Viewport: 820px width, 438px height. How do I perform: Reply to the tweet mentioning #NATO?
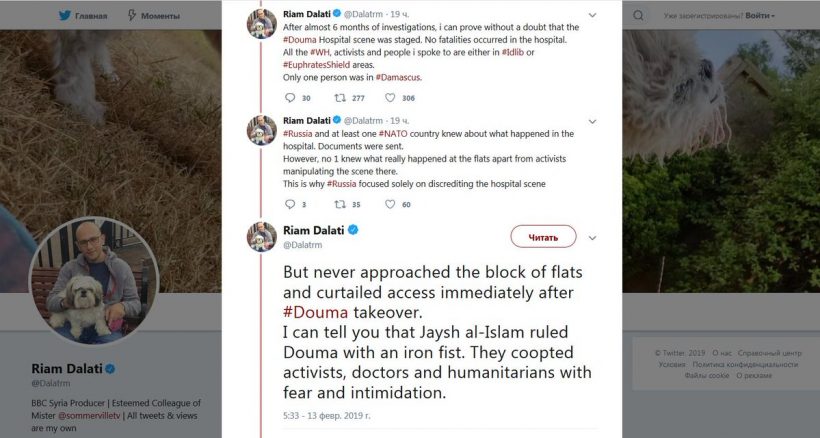coord(290,204)
